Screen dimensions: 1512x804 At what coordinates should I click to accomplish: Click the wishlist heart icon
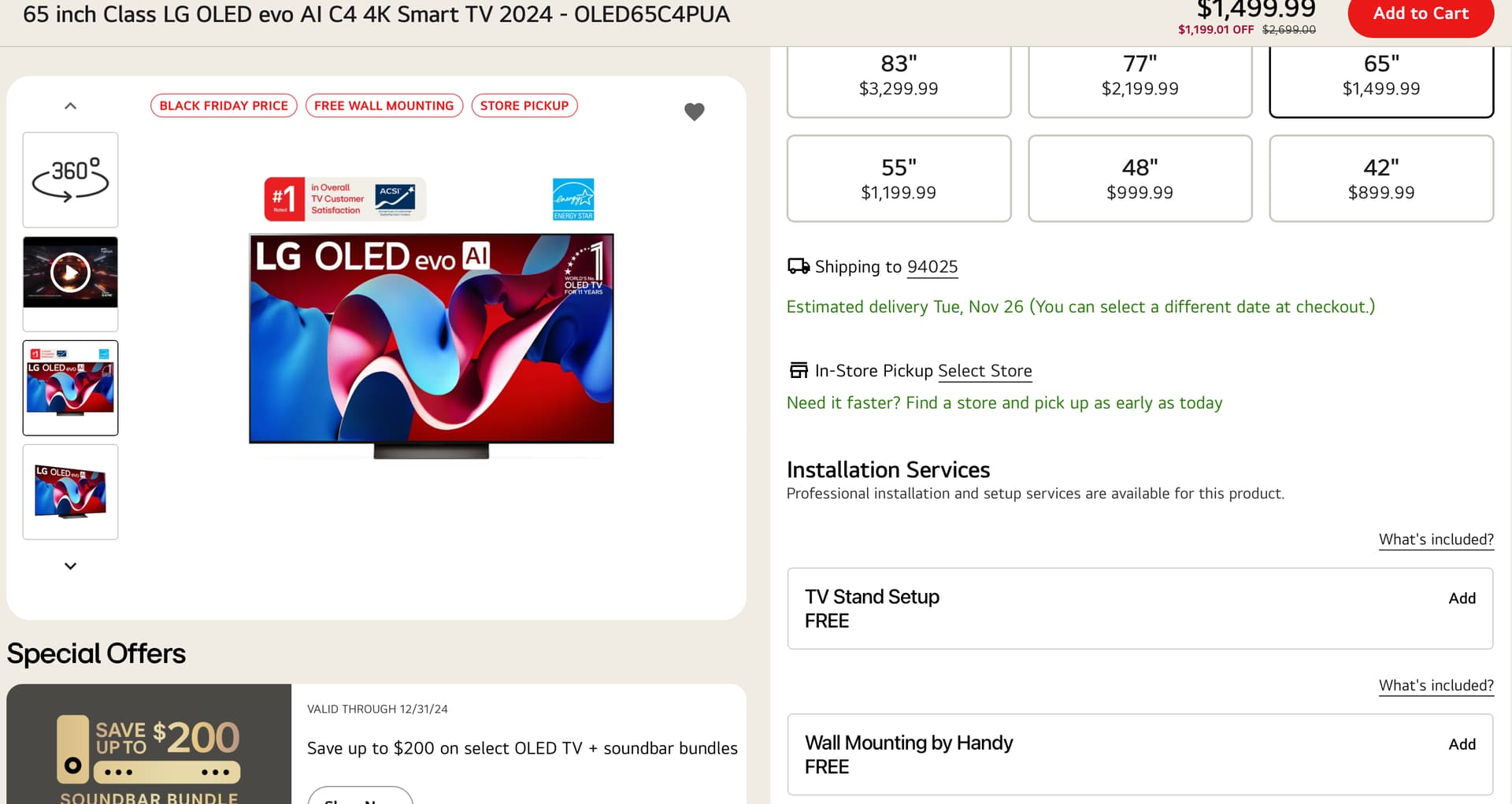(x=694, y=112)
